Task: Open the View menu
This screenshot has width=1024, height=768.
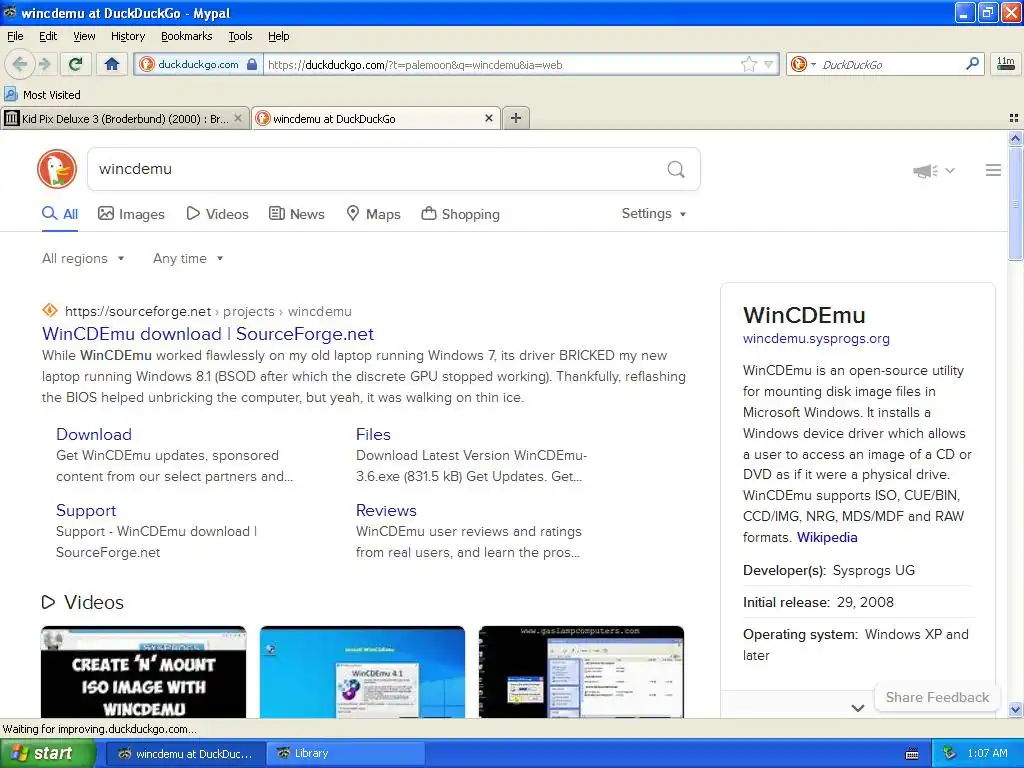Action: [84, 36]
